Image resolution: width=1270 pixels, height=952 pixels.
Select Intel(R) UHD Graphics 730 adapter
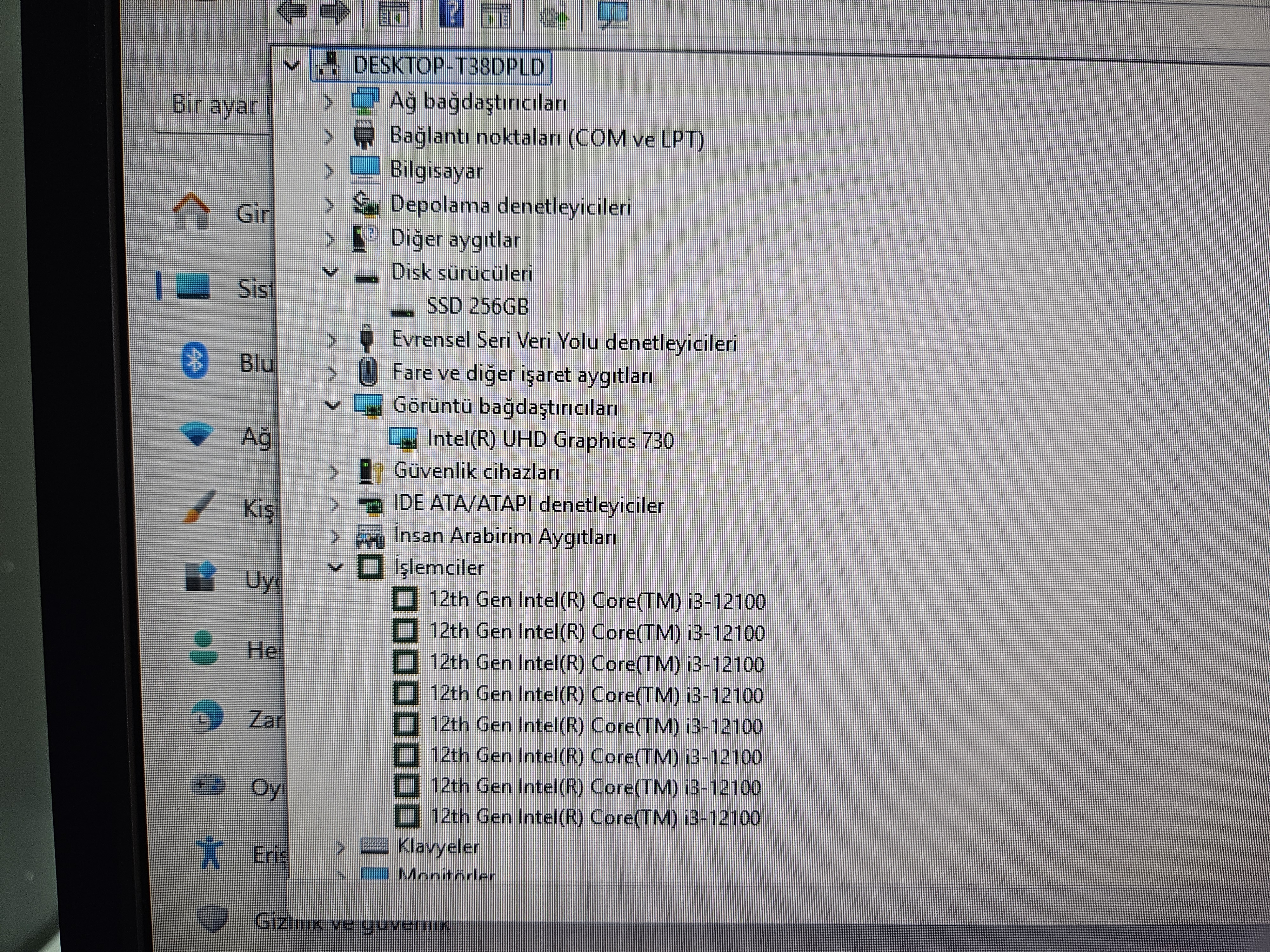[550, 440]
